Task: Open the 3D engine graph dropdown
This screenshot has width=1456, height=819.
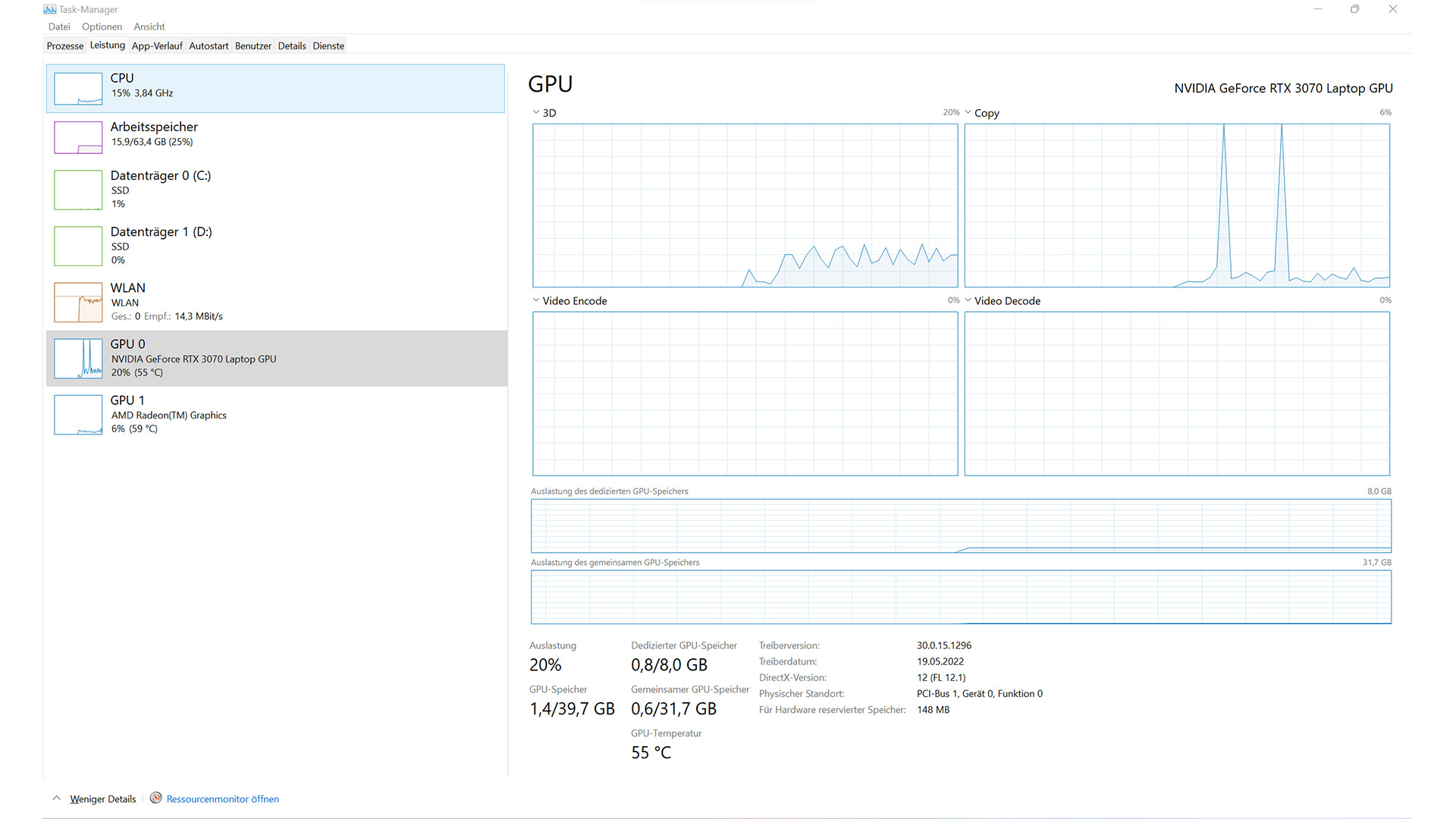Action: (536, 112)
